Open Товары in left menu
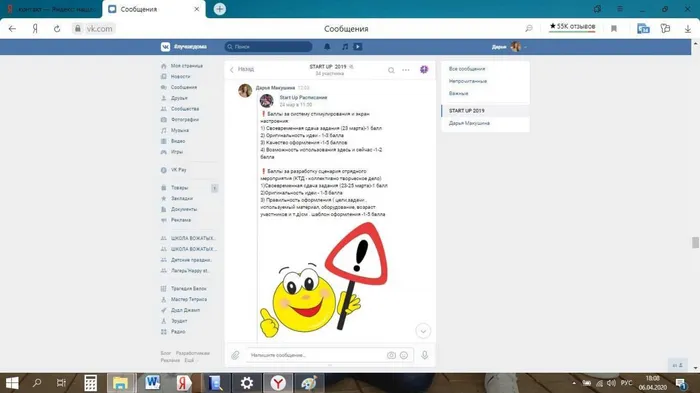The image size is (700, 393). pos(179,188)
